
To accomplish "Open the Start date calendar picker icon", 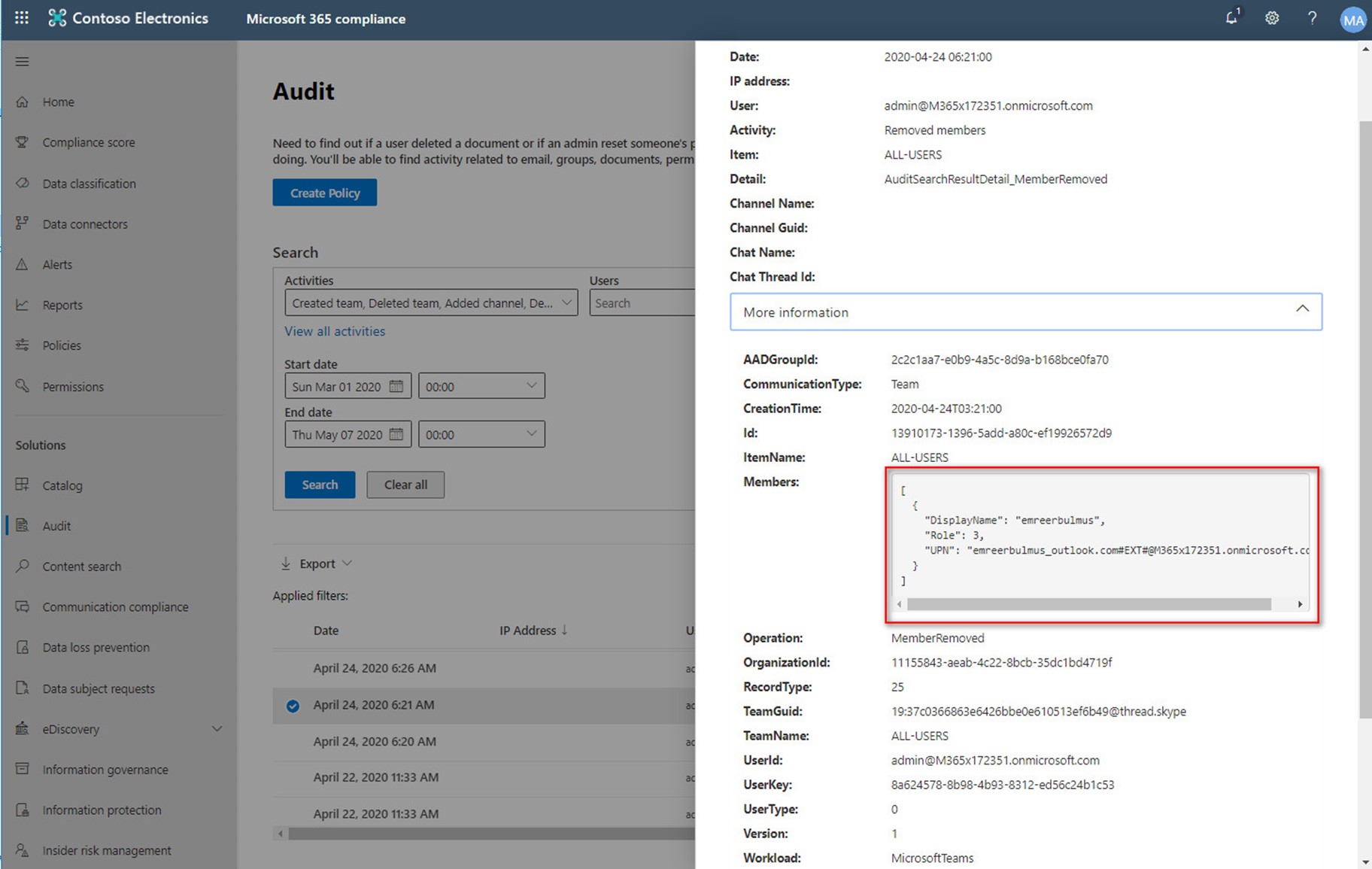I will (x=396, y=386).
